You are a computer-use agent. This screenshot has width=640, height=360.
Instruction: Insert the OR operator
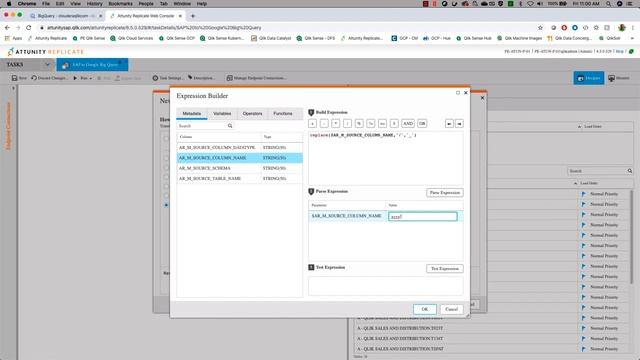tap(422, 123)
